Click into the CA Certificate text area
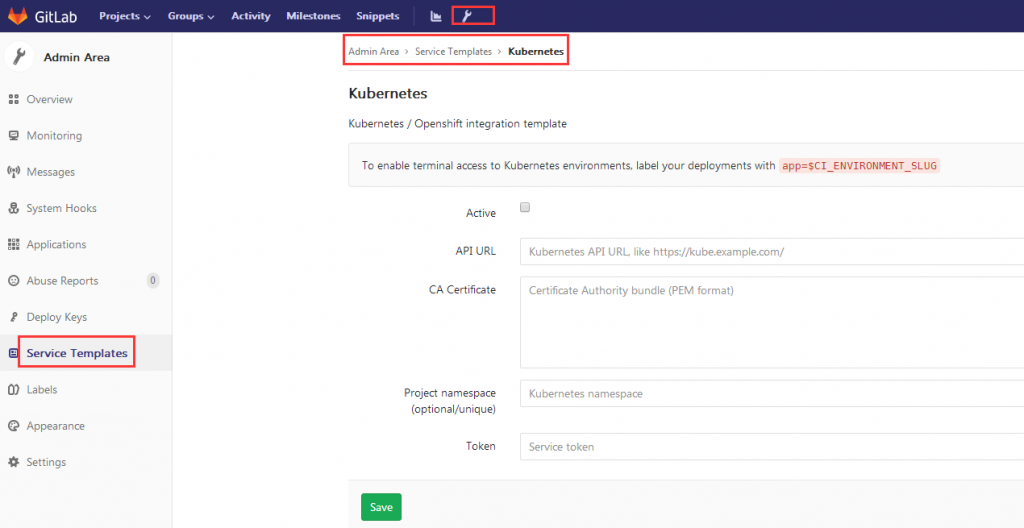 click(x=772, y=322)
